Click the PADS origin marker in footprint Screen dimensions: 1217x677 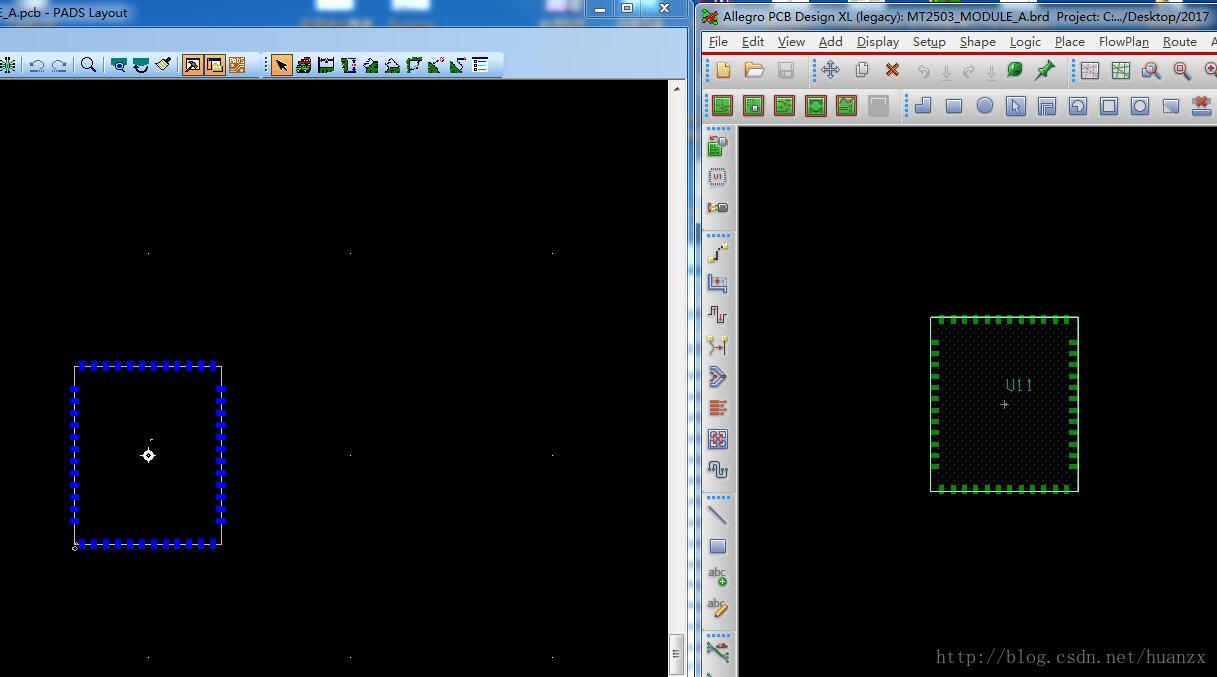tap(148, 455)
